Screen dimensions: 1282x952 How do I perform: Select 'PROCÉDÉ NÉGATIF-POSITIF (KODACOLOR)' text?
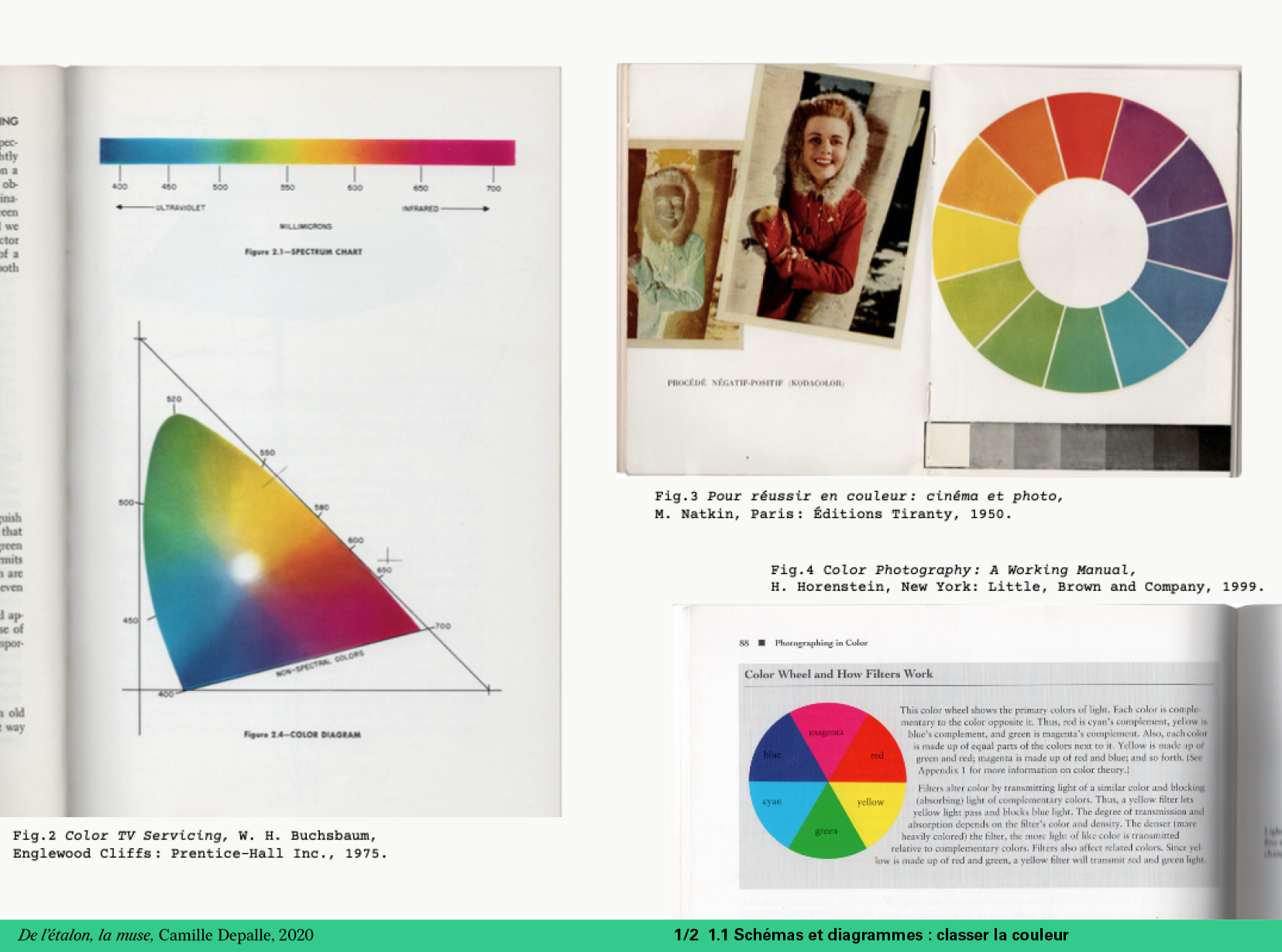[755, 383]
